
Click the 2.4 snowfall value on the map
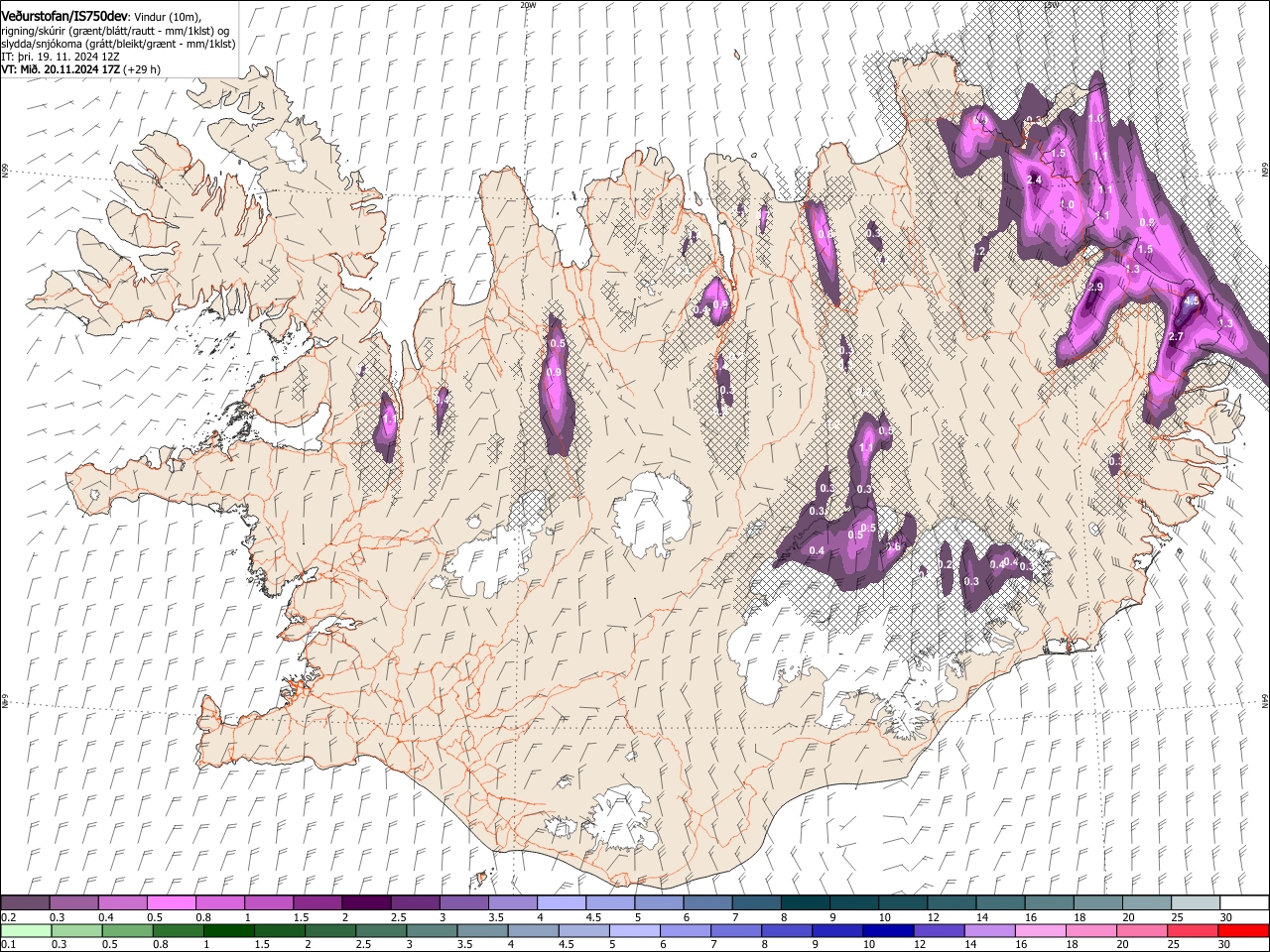coord(1034,179)
